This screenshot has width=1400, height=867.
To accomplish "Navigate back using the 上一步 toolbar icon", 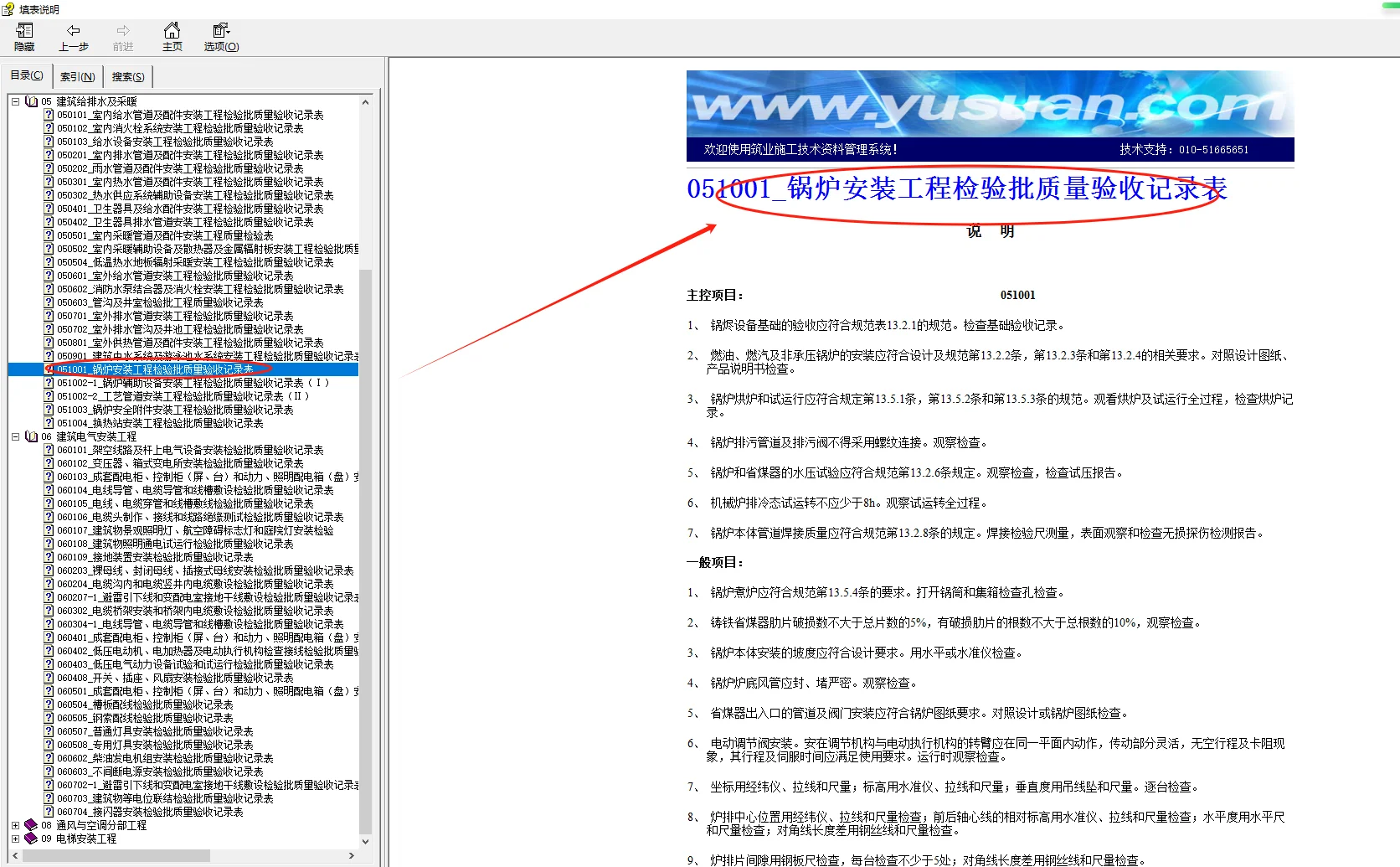I will coord(74,37).
